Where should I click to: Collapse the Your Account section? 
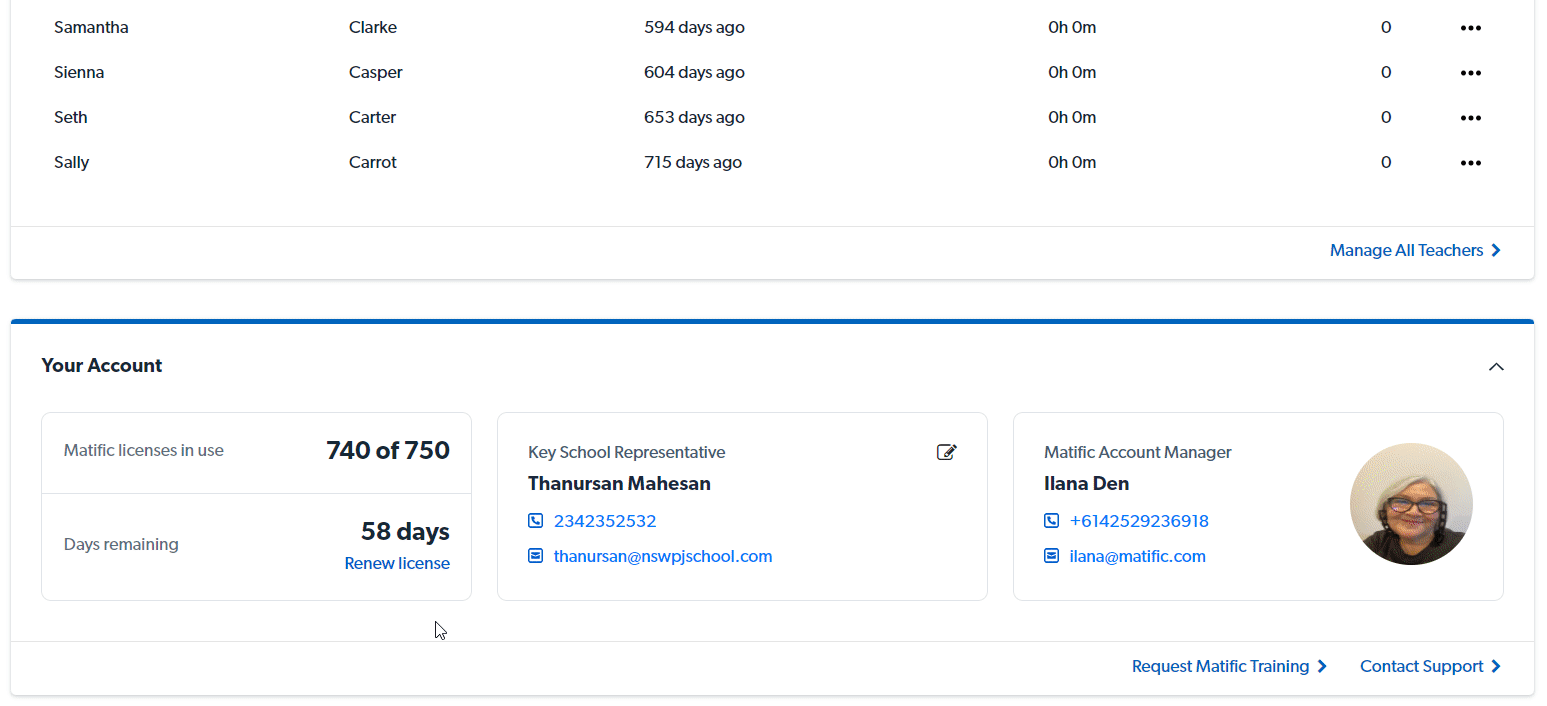(1496, 366)
